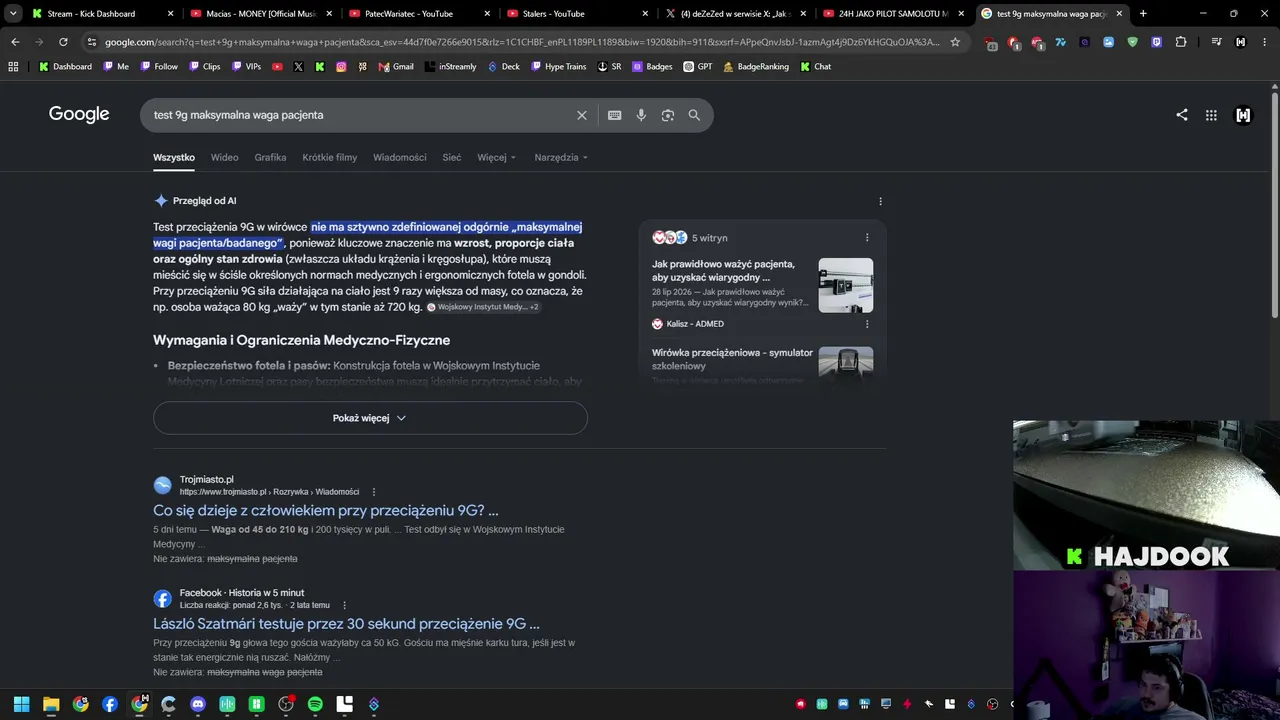Image resolution: width=1280 pixels, height=720 pixels.
Task: Focus the Google search input field
Action: (360, 115)
